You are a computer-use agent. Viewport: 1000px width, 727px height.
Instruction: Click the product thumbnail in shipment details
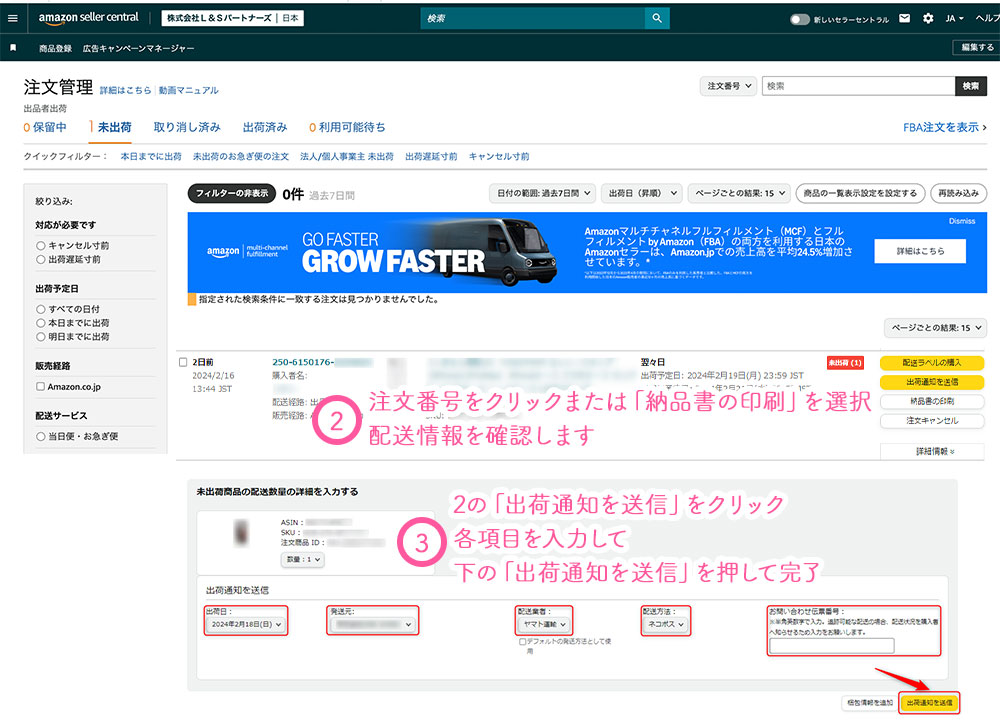[241, 530]
